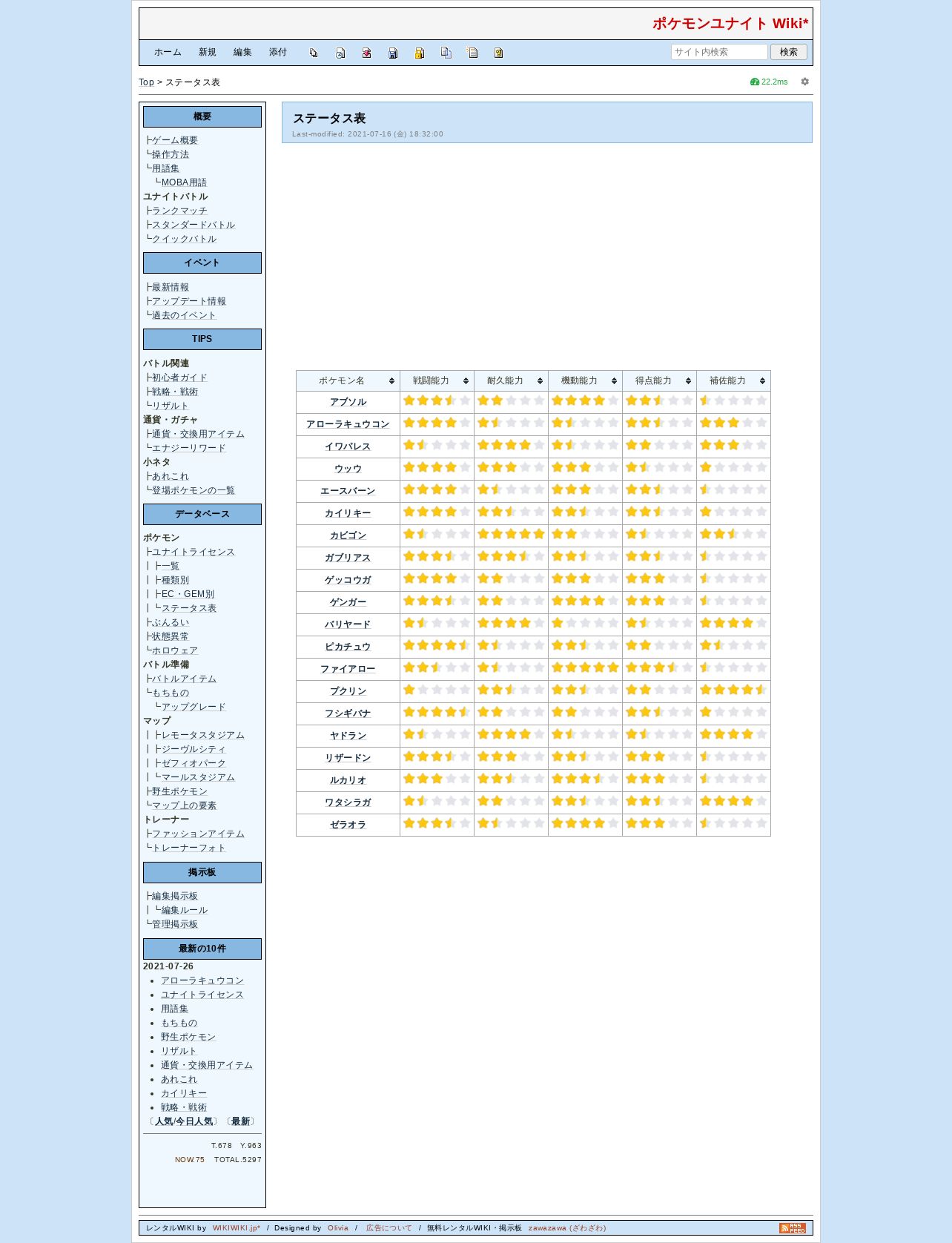Open ピカチュウ in the table
This screenshot has width=952, height=1243.
pos(348,647)
